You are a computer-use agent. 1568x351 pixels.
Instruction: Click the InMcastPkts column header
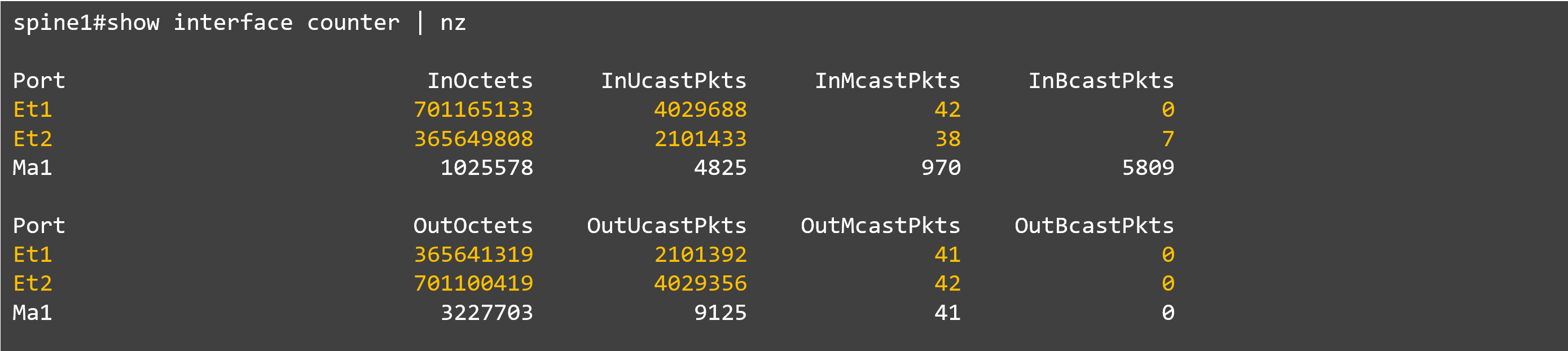887,81
